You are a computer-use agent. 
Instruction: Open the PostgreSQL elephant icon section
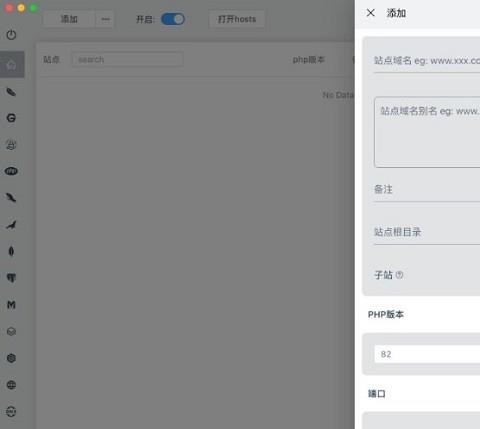pos(11,278)
